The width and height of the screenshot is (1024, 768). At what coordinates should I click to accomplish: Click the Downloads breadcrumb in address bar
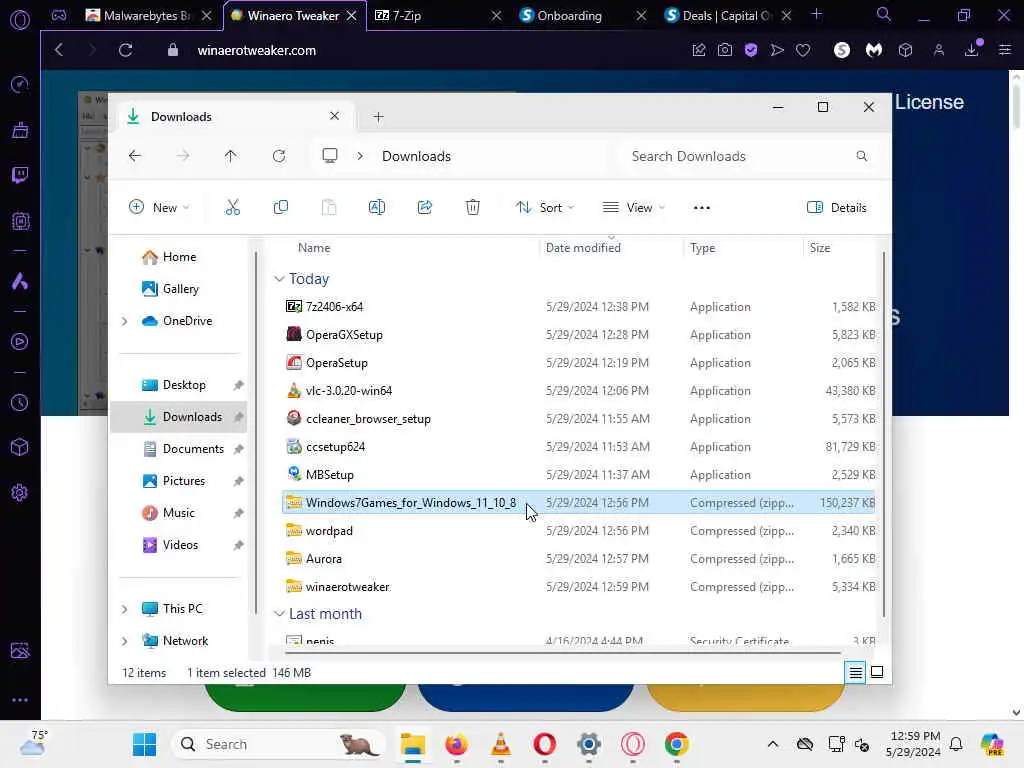(416, 156)
